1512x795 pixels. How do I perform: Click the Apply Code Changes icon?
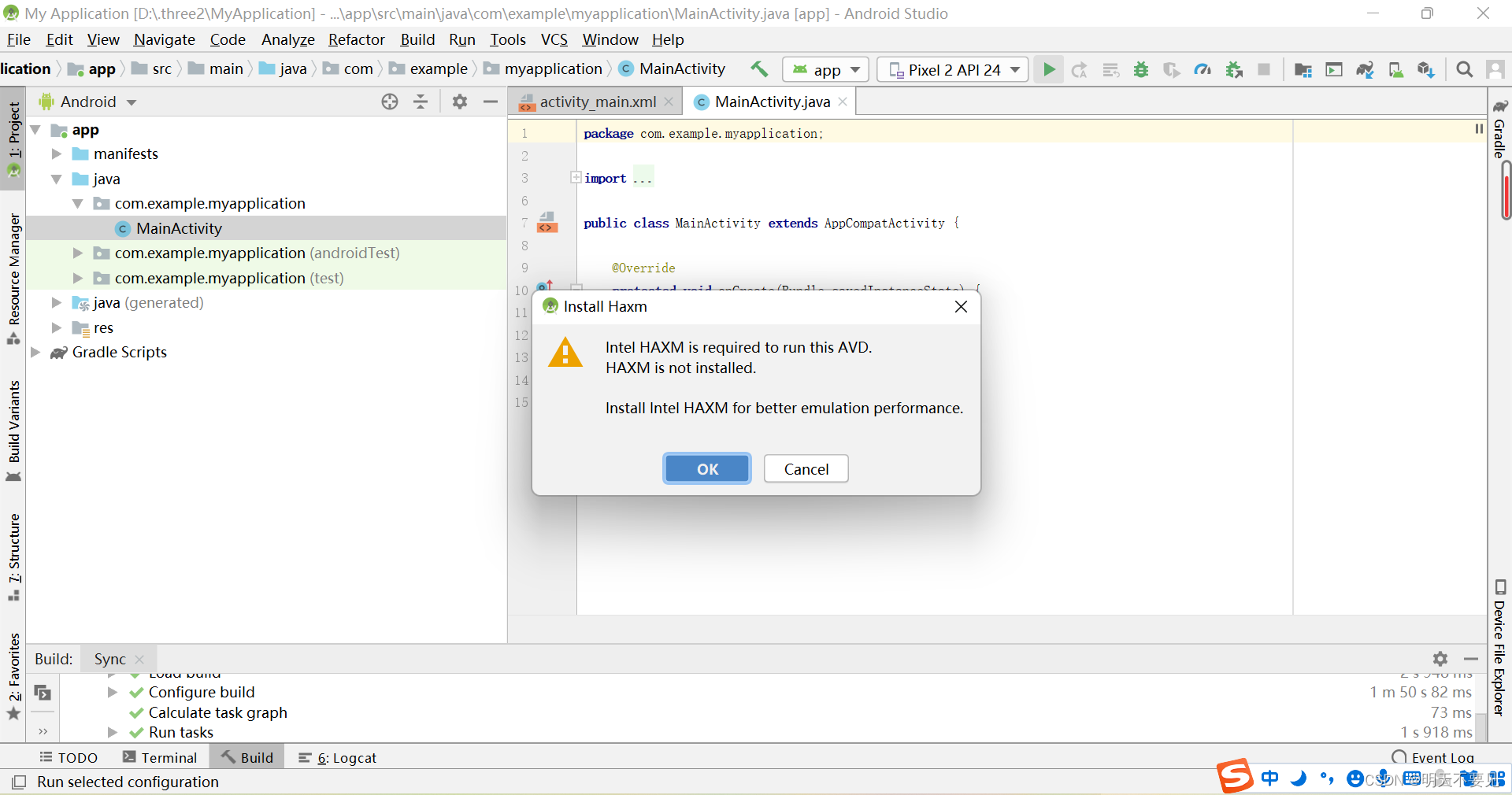tap(1110, 69)
